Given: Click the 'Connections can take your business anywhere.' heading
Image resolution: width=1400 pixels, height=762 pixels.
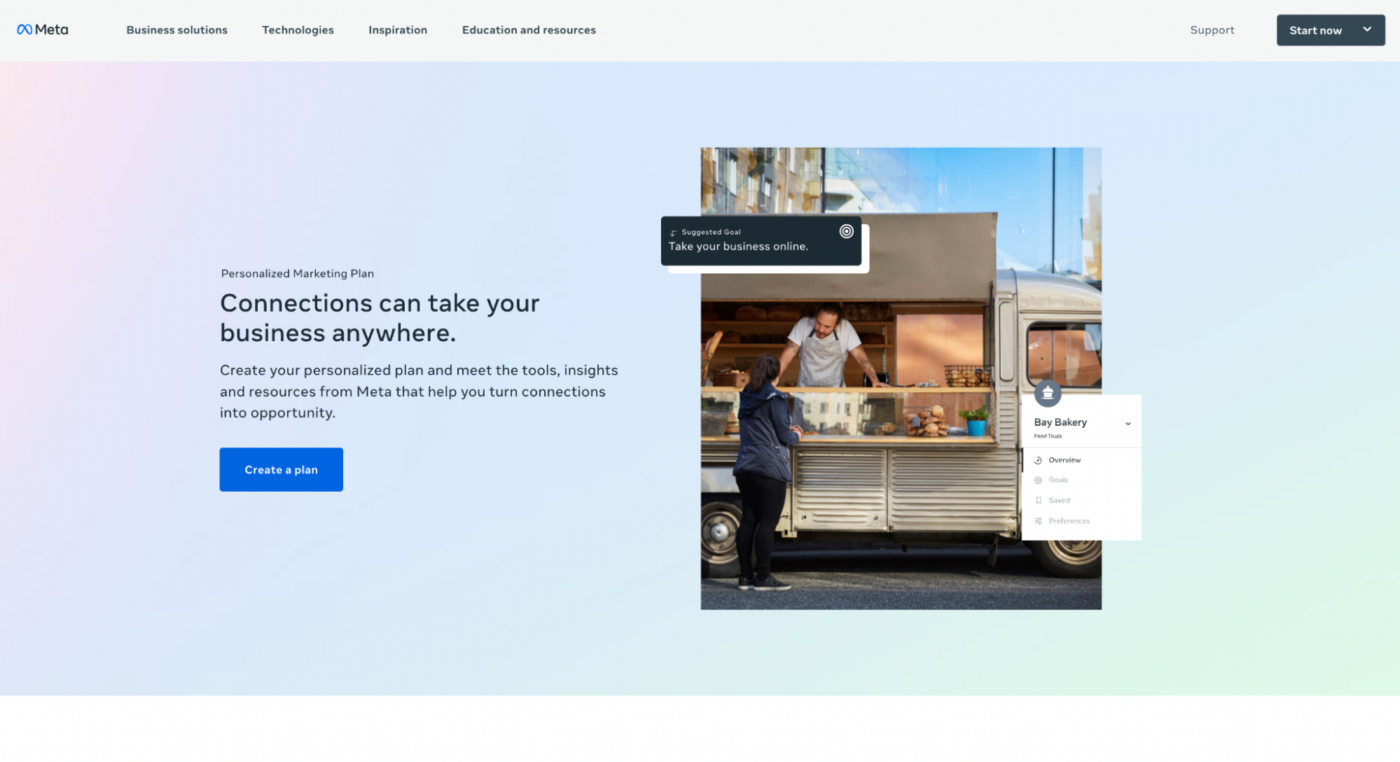Looking at the screenshot, I should pos(379,317).
